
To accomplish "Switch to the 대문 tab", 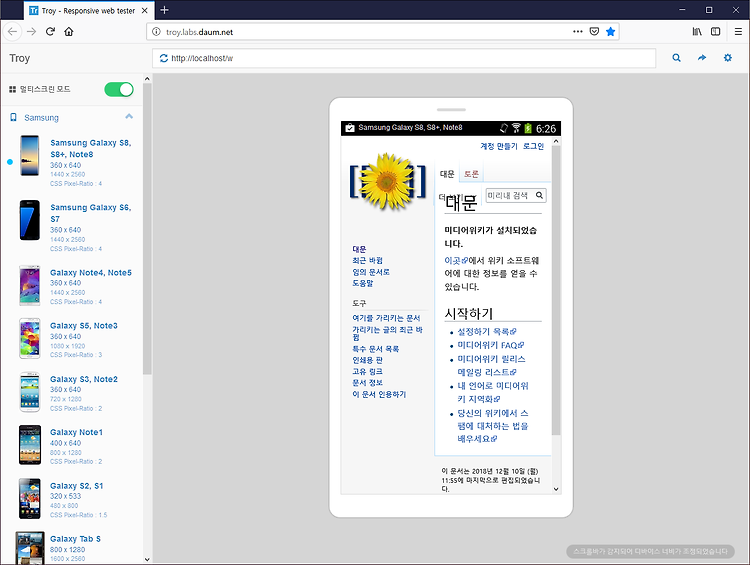I will coord(447,174).
